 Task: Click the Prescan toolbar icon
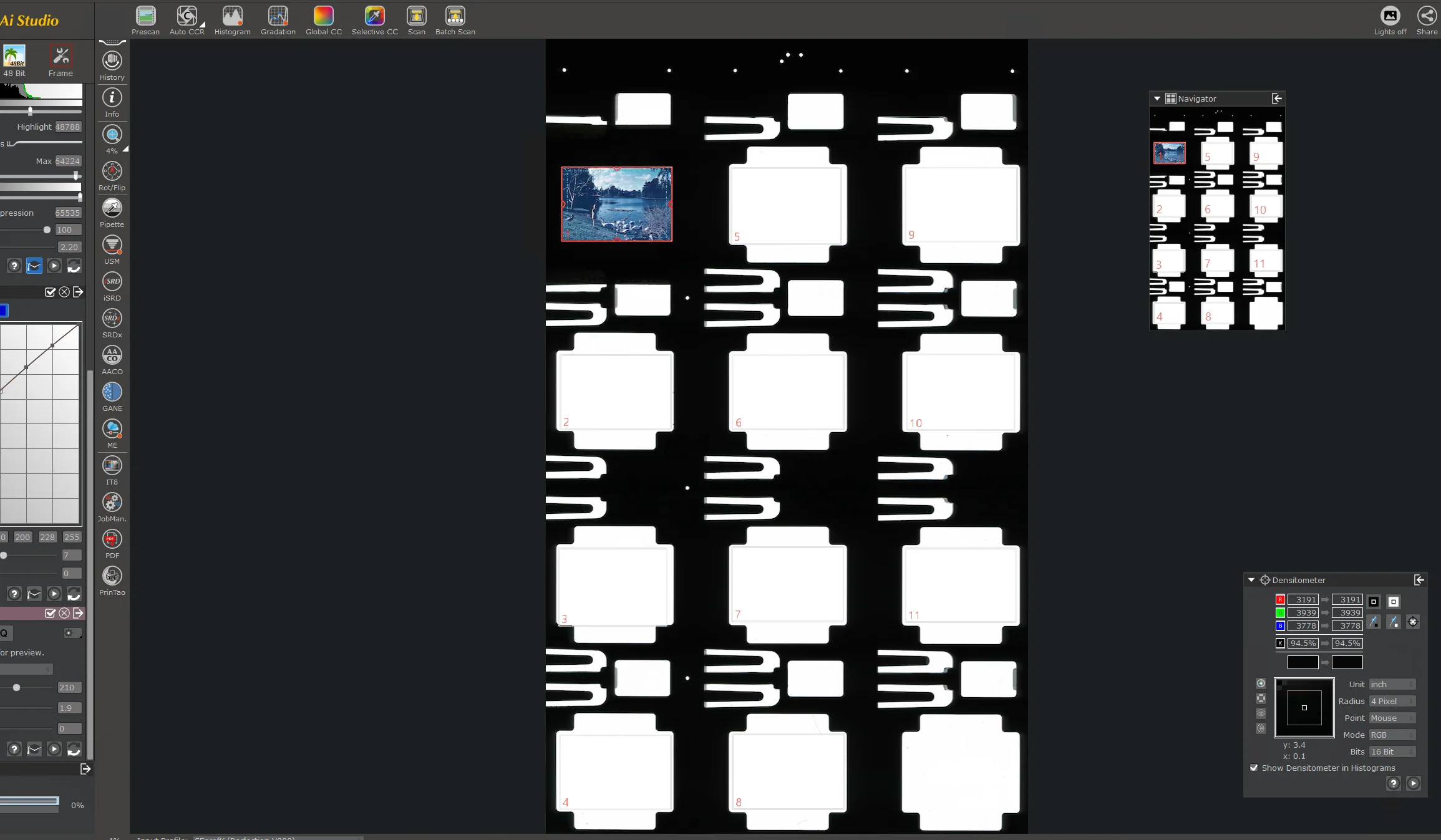click(145, 16)
